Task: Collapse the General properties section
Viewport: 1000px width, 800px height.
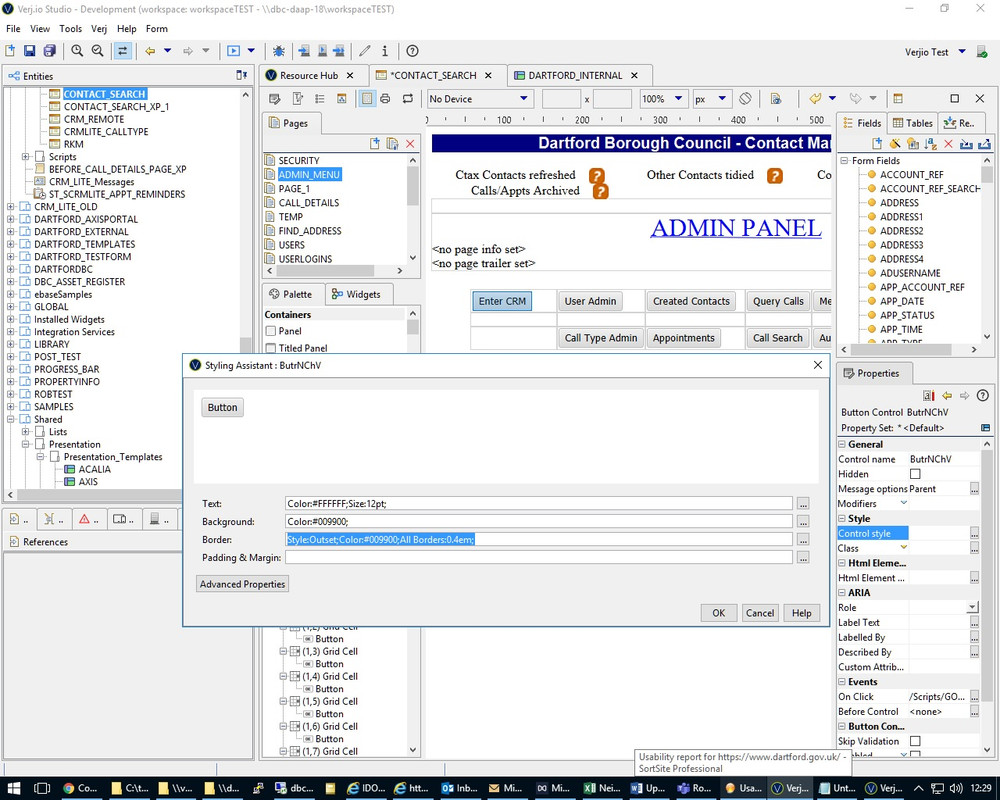Action: coord(842,445)
